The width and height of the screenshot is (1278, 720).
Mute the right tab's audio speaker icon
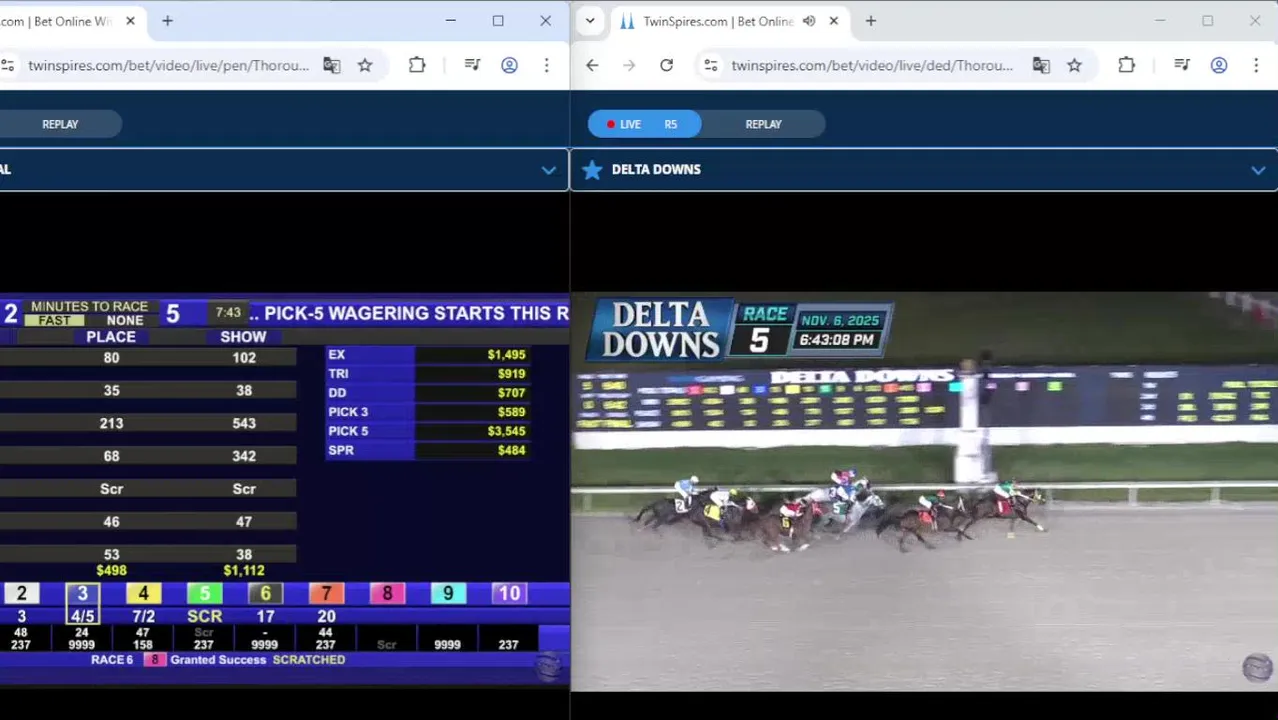coord(809,21)
